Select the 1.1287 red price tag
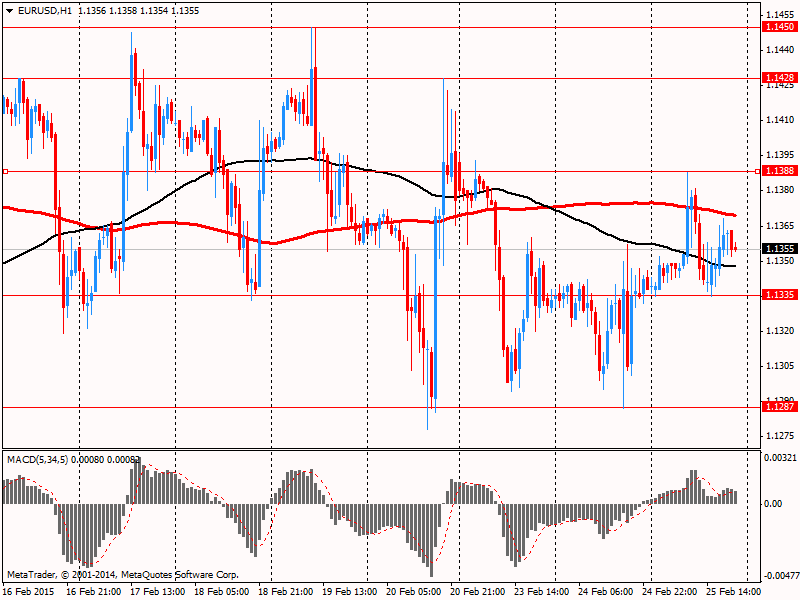Image resolution: width=800 pixels, height=600 pixels. pyautogui.click(x=778, y=407)
